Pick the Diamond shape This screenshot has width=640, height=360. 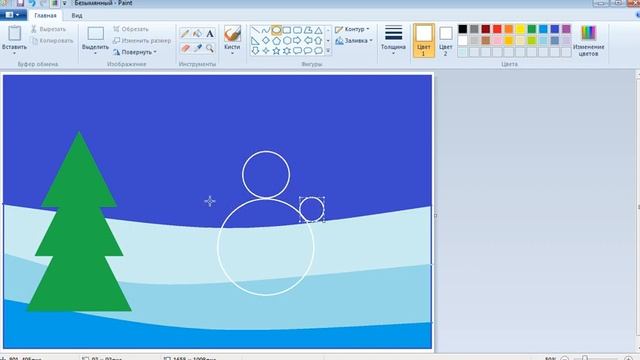click(266, 40)
